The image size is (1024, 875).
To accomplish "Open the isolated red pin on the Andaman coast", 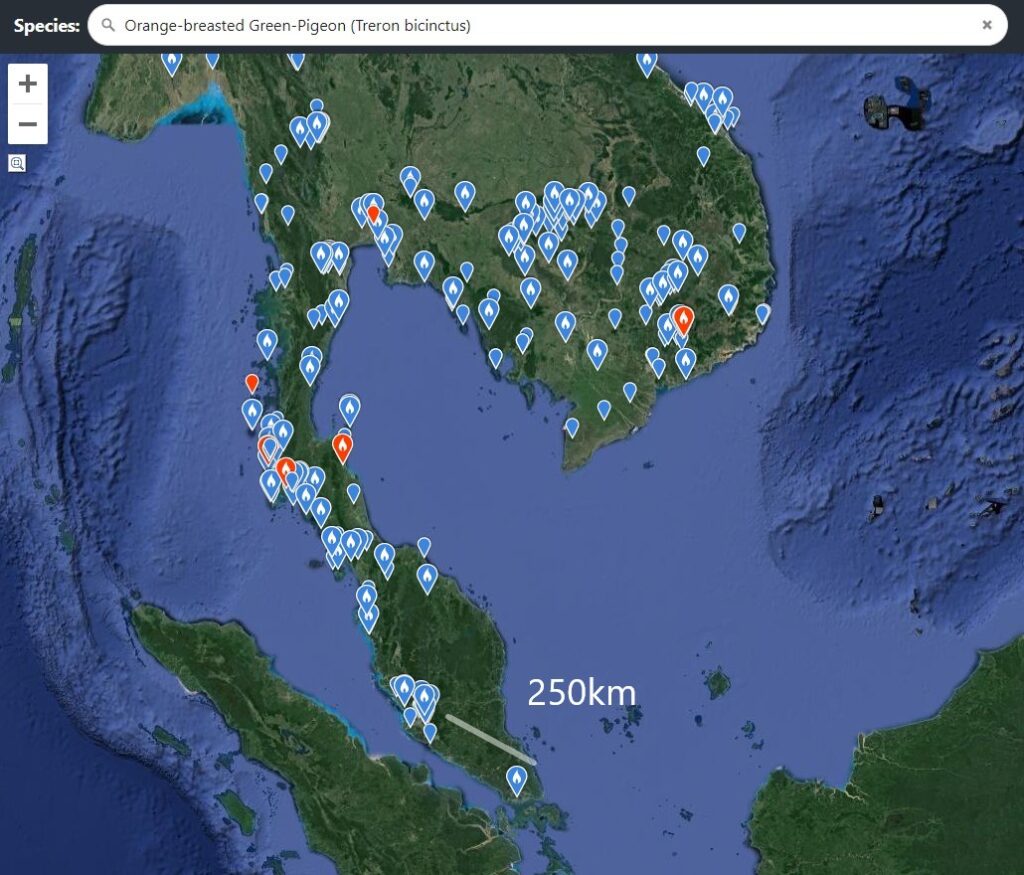I will tap(252, 381).
